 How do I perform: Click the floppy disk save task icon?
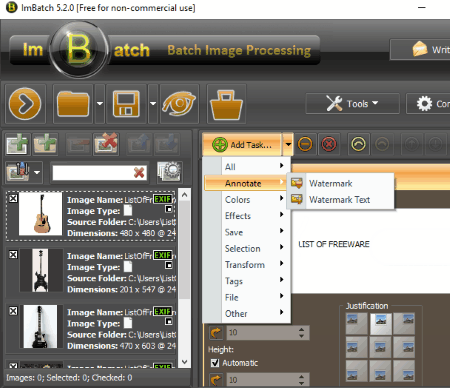pyautogui.click(x=126, y=104)
